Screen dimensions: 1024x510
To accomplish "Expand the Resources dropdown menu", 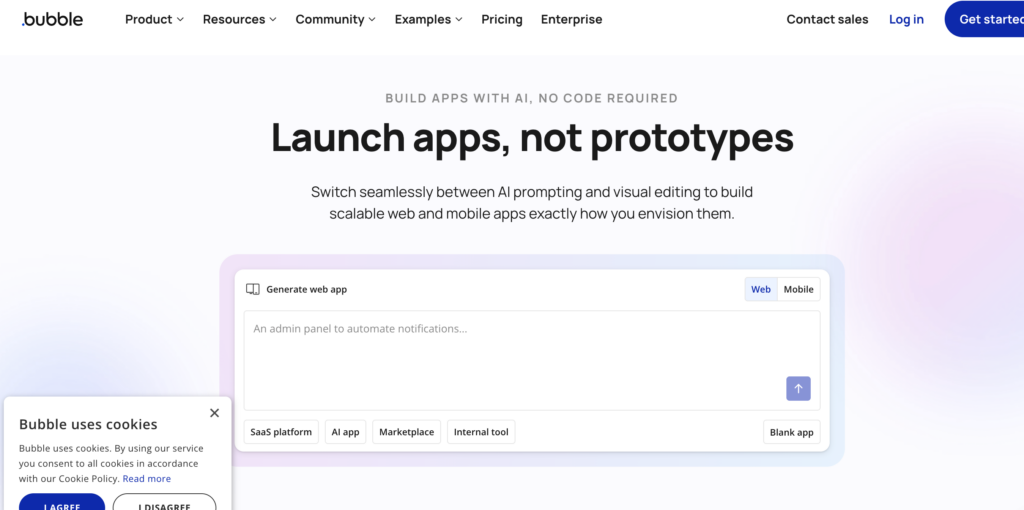I will point(240,19).
